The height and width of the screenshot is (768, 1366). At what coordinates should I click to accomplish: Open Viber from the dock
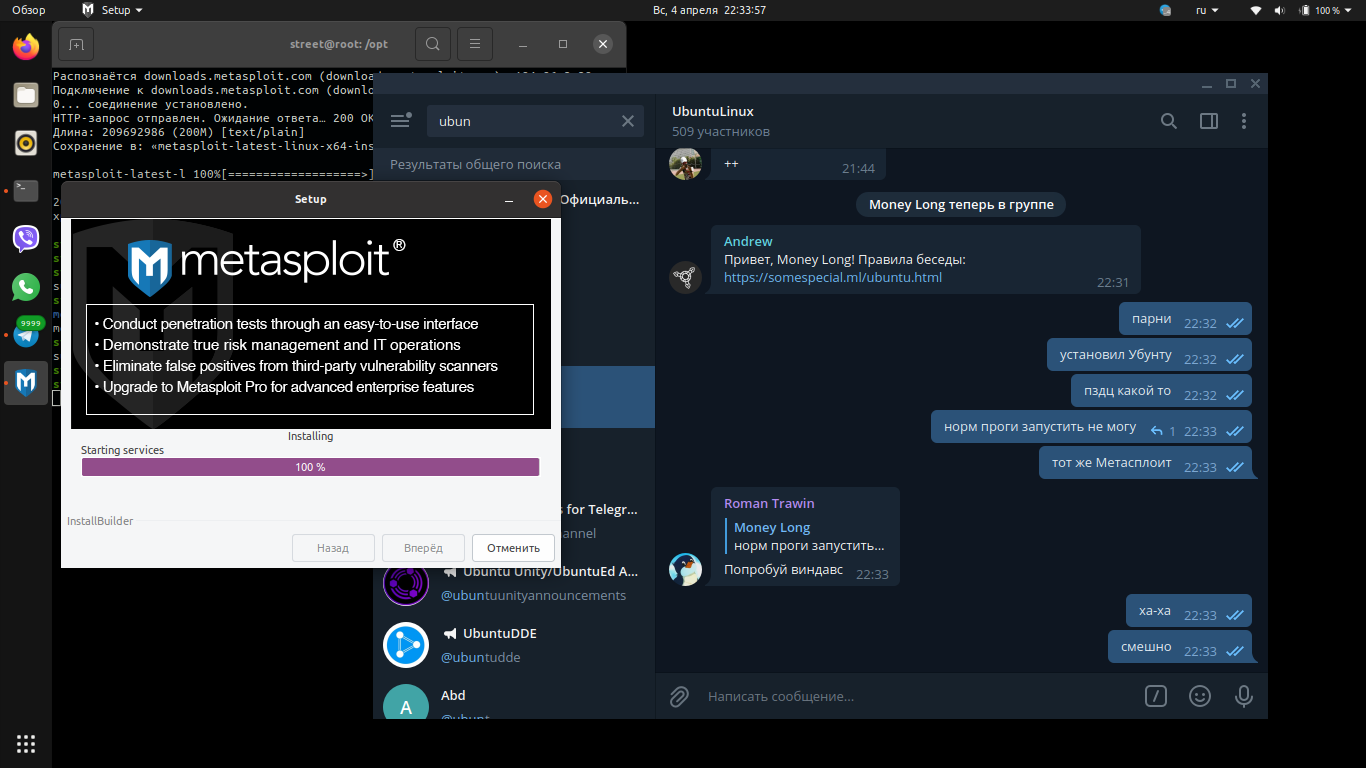pyautogui.click(x=26, y=238)
